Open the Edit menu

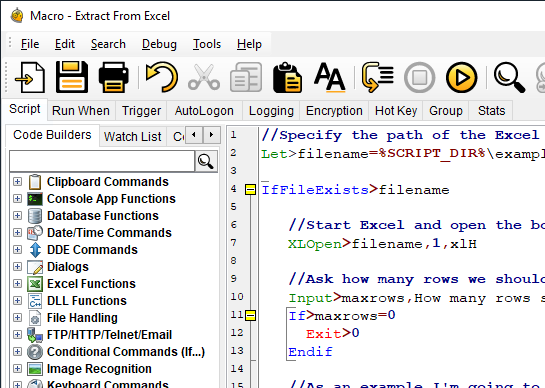(65, 45)
